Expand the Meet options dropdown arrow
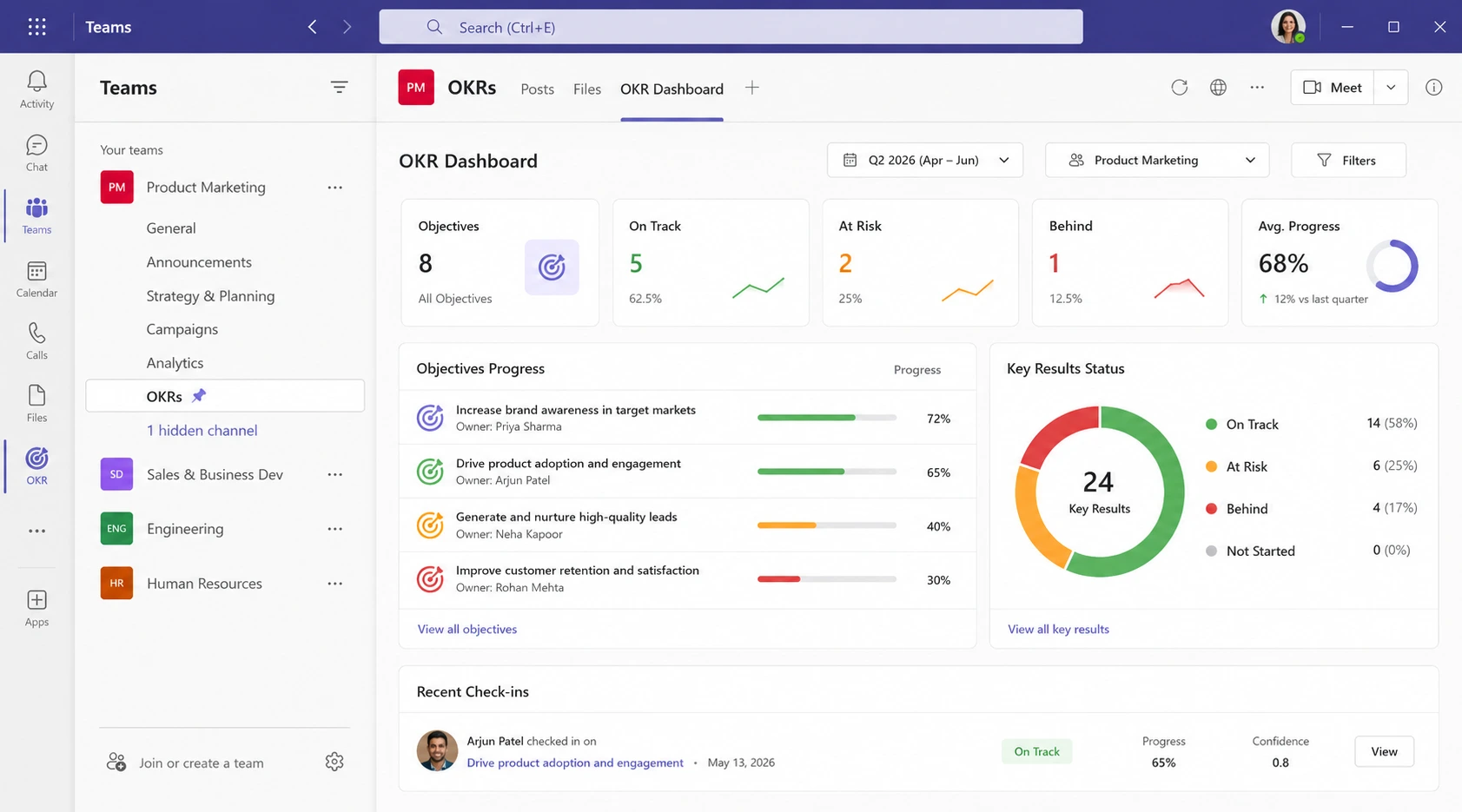 pos(1391,87)
